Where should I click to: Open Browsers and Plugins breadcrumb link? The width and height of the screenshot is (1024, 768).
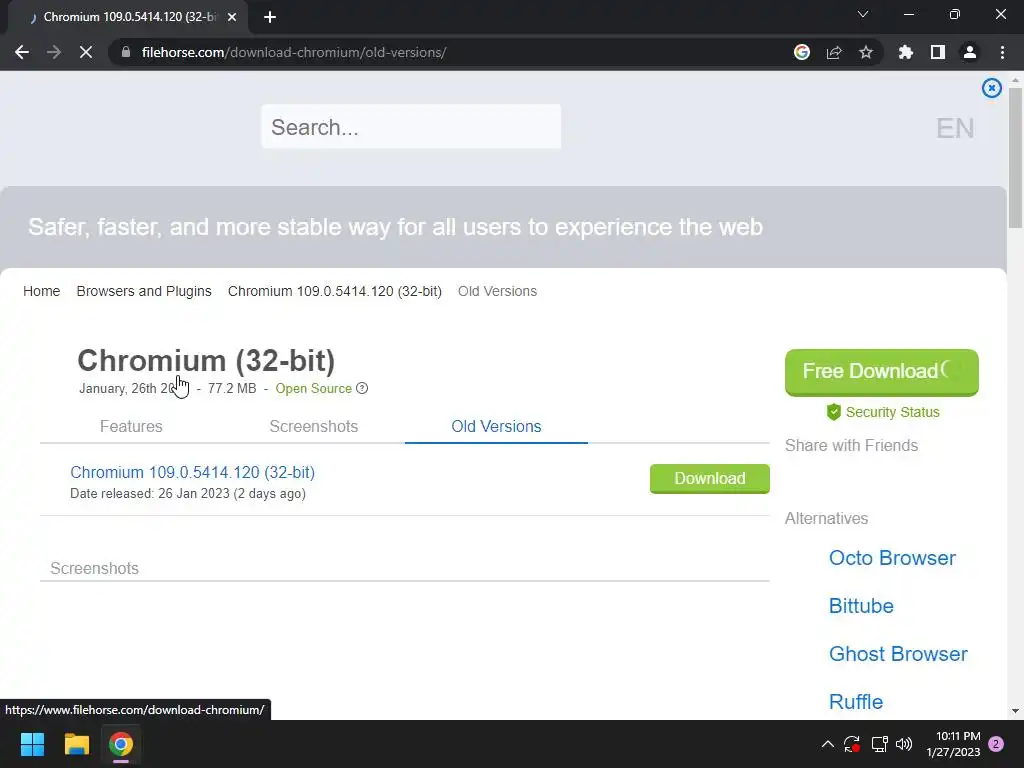144,291
